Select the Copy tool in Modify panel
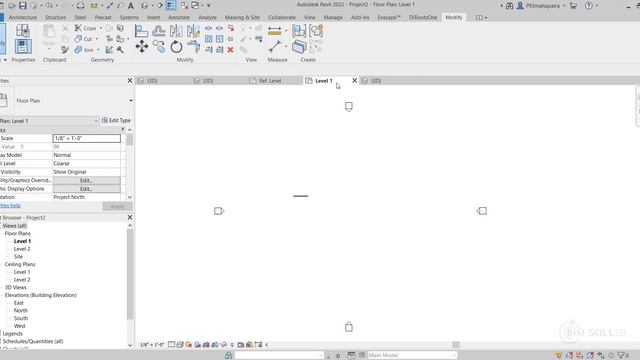The image size is (640, 360). [x=159, y=47]
